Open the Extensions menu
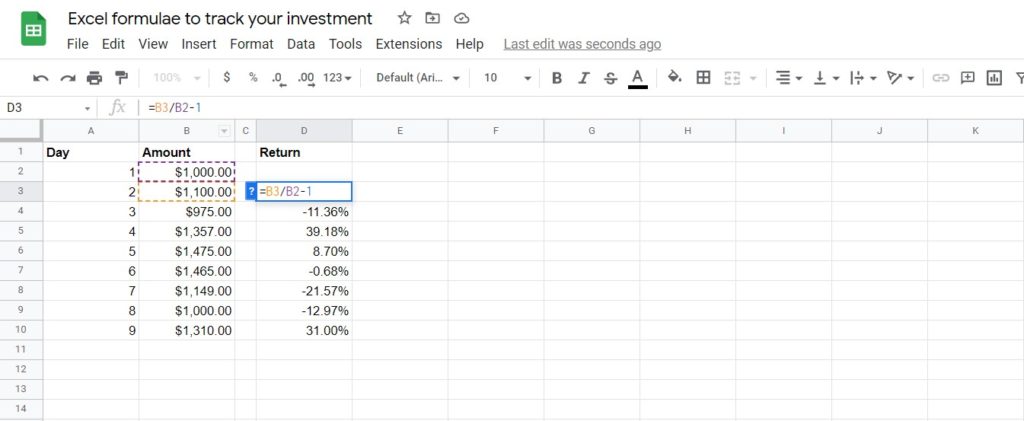Image resolution: width=1024 pixels, height=421 pixels. coord(408,44)
